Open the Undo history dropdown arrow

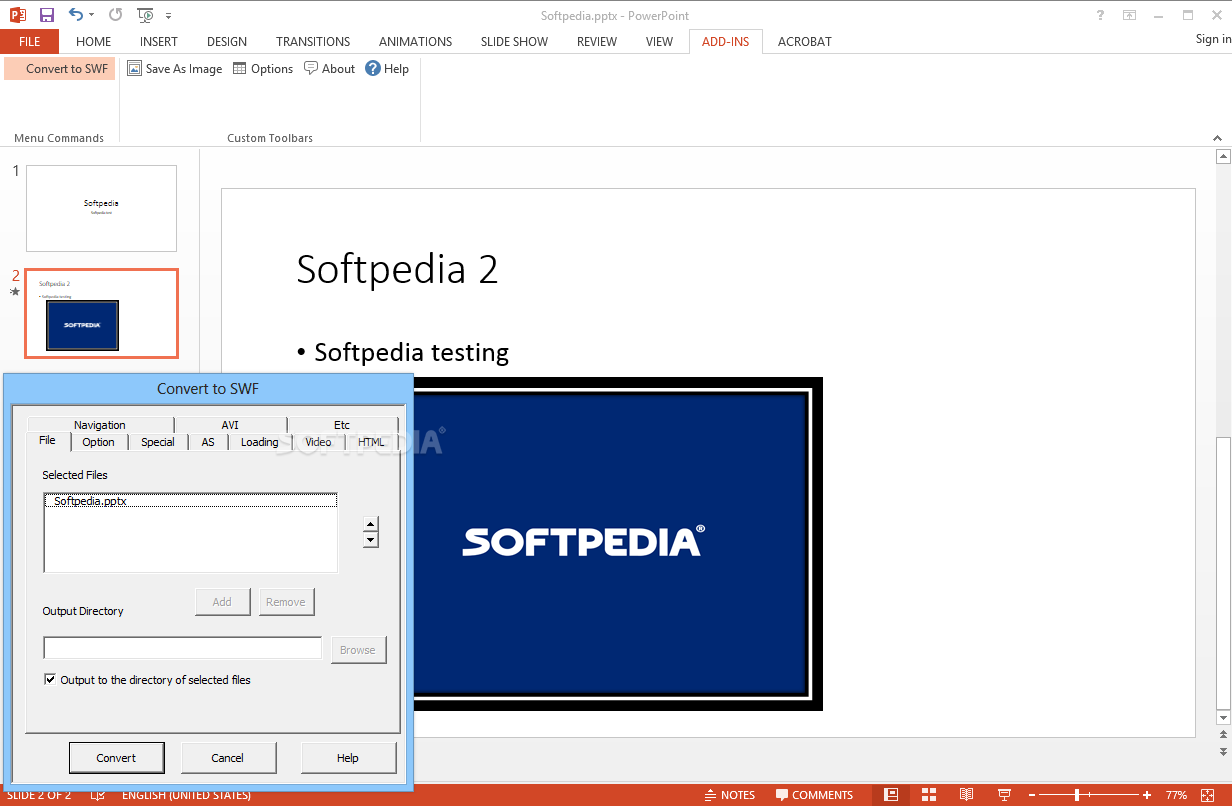tap(92, 15)
